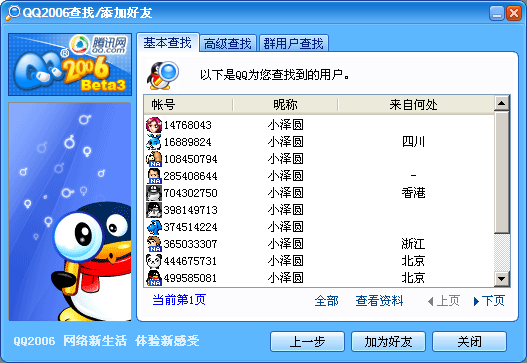Select account number 398149713
527x363 pixels.
[x=191, y=210]
